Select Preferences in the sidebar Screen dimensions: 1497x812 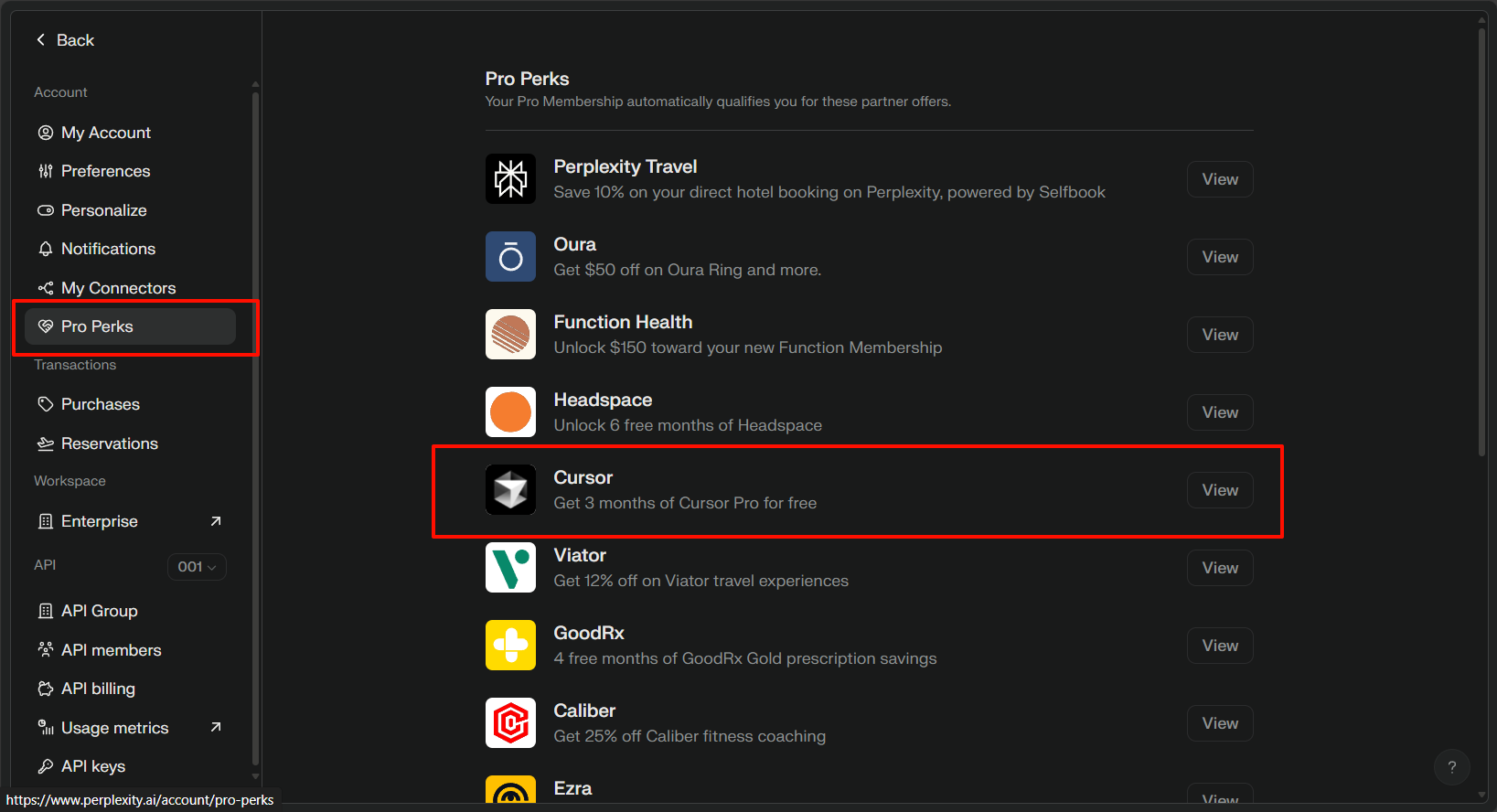pyautogui.click(x=105, y=171)
